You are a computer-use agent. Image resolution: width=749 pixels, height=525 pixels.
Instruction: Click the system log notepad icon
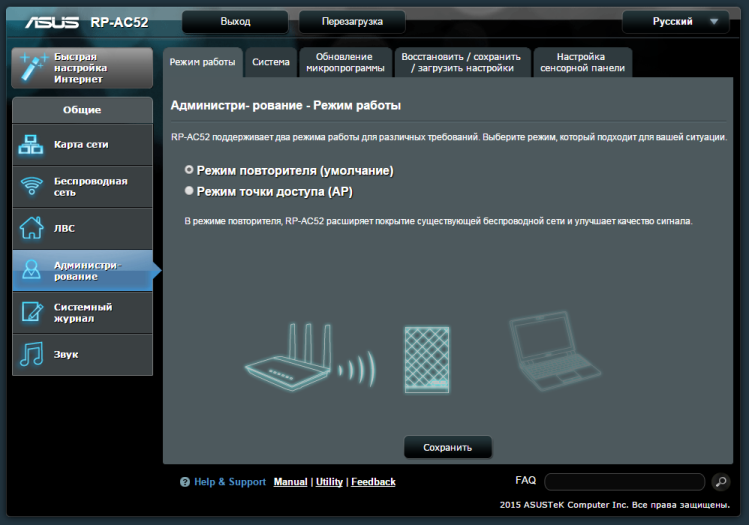pyautogui.click(x=32, y=312)
